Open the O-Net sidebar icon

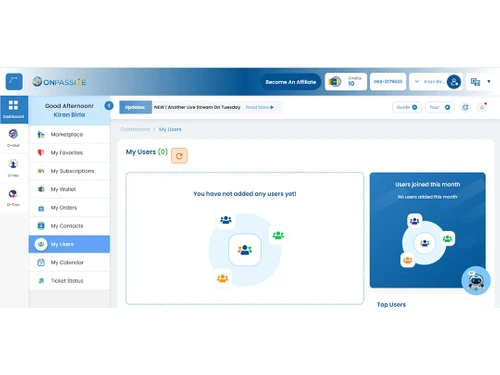click(x=13, y=168)
